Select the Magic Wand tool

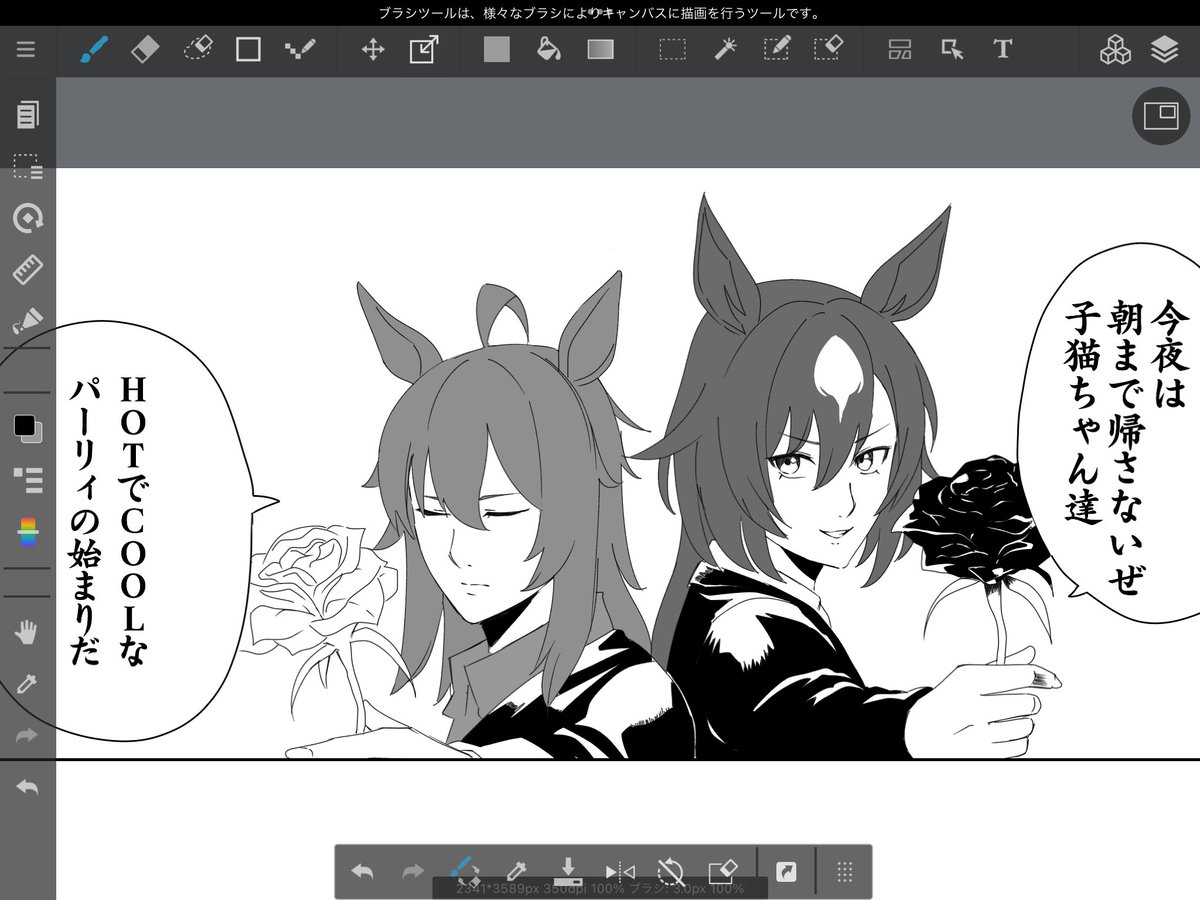tap(725, 49)
